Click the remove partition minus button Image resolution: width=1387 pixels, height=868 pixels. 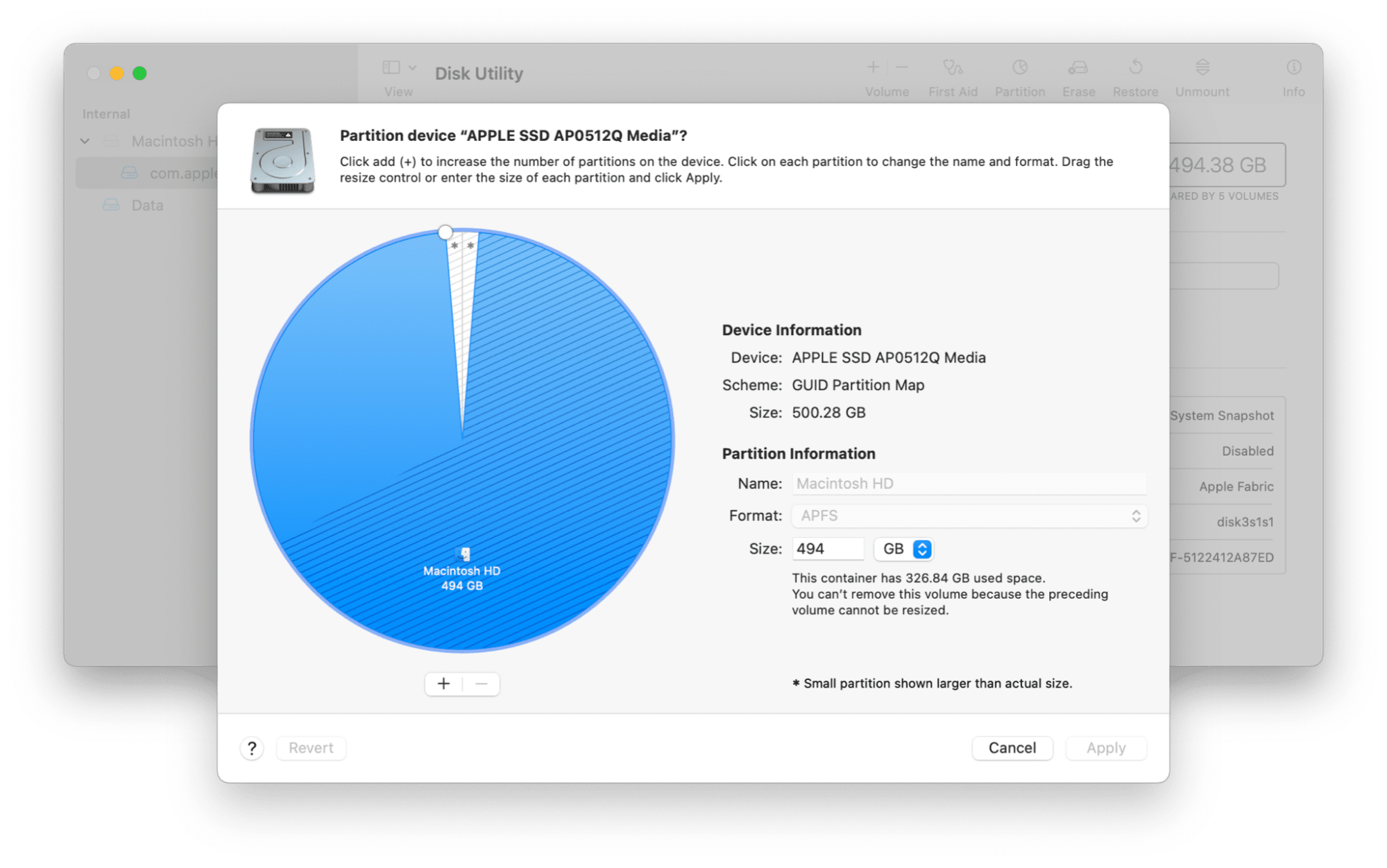[481, 683]
